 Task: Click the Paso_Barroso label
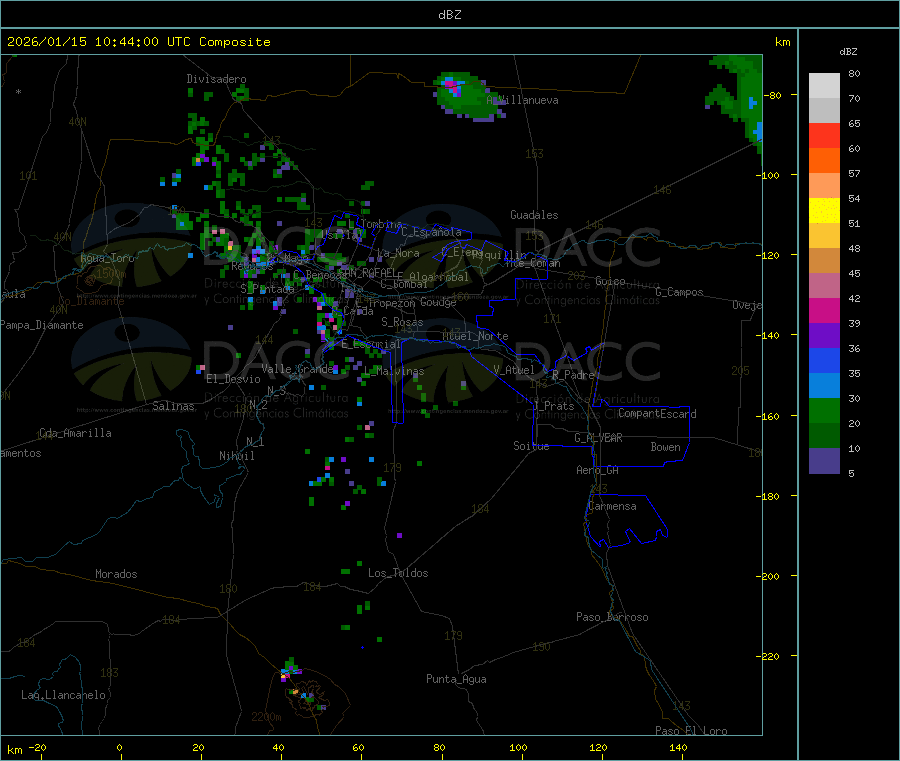612,617
